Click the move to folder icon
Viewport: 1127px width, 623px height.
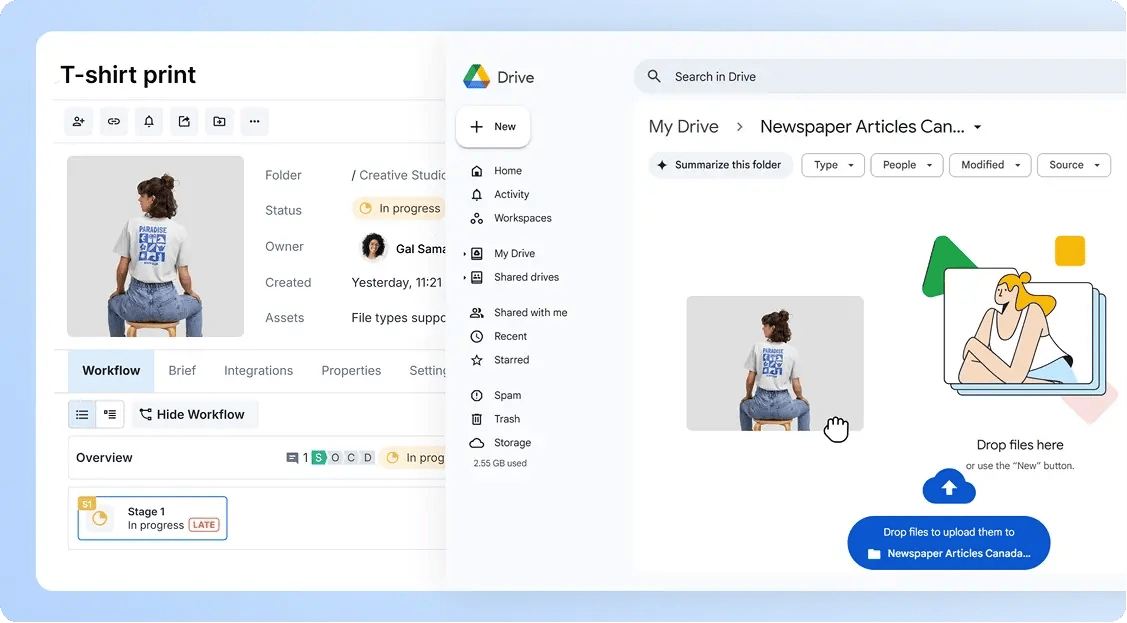point(219,121)
